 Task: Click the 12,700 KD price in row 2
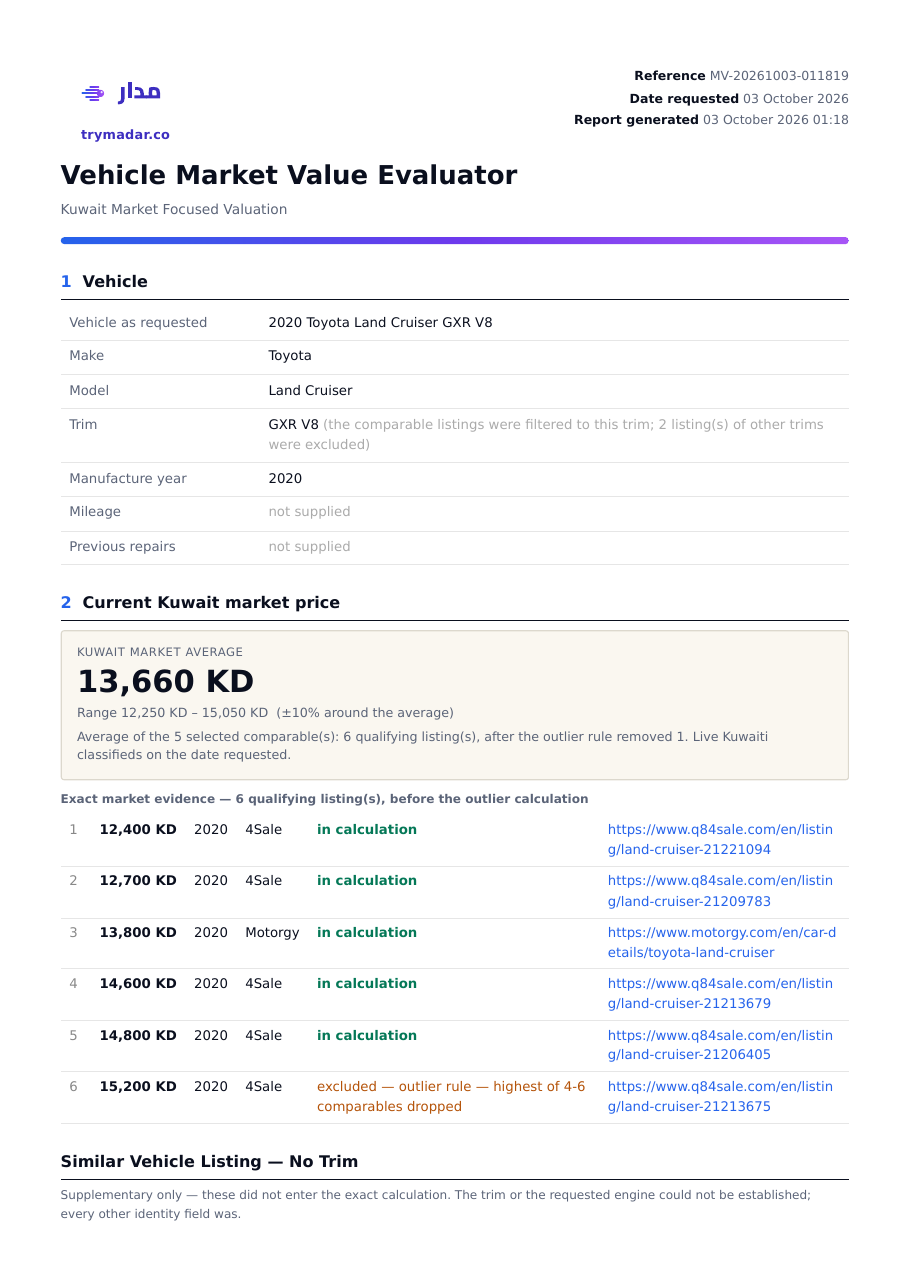138,881
